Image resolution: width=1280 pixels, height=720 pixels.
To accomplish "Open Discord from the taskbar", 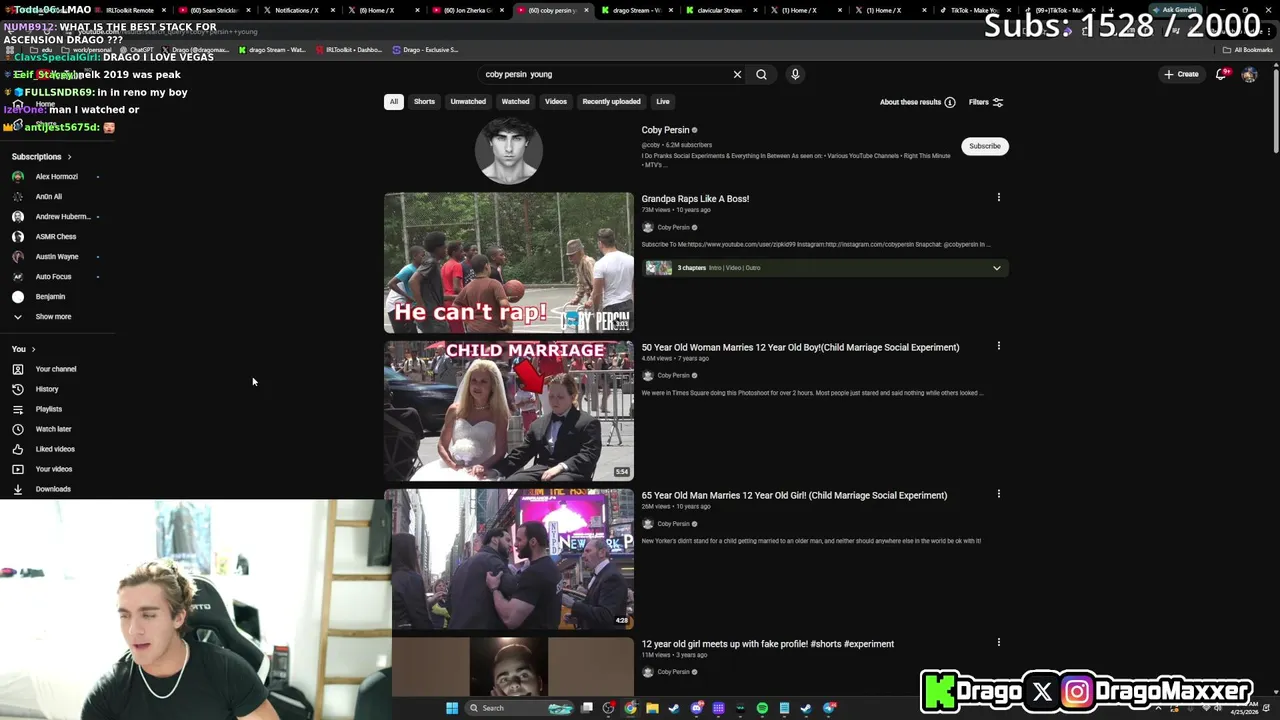I will click(696, 708).
